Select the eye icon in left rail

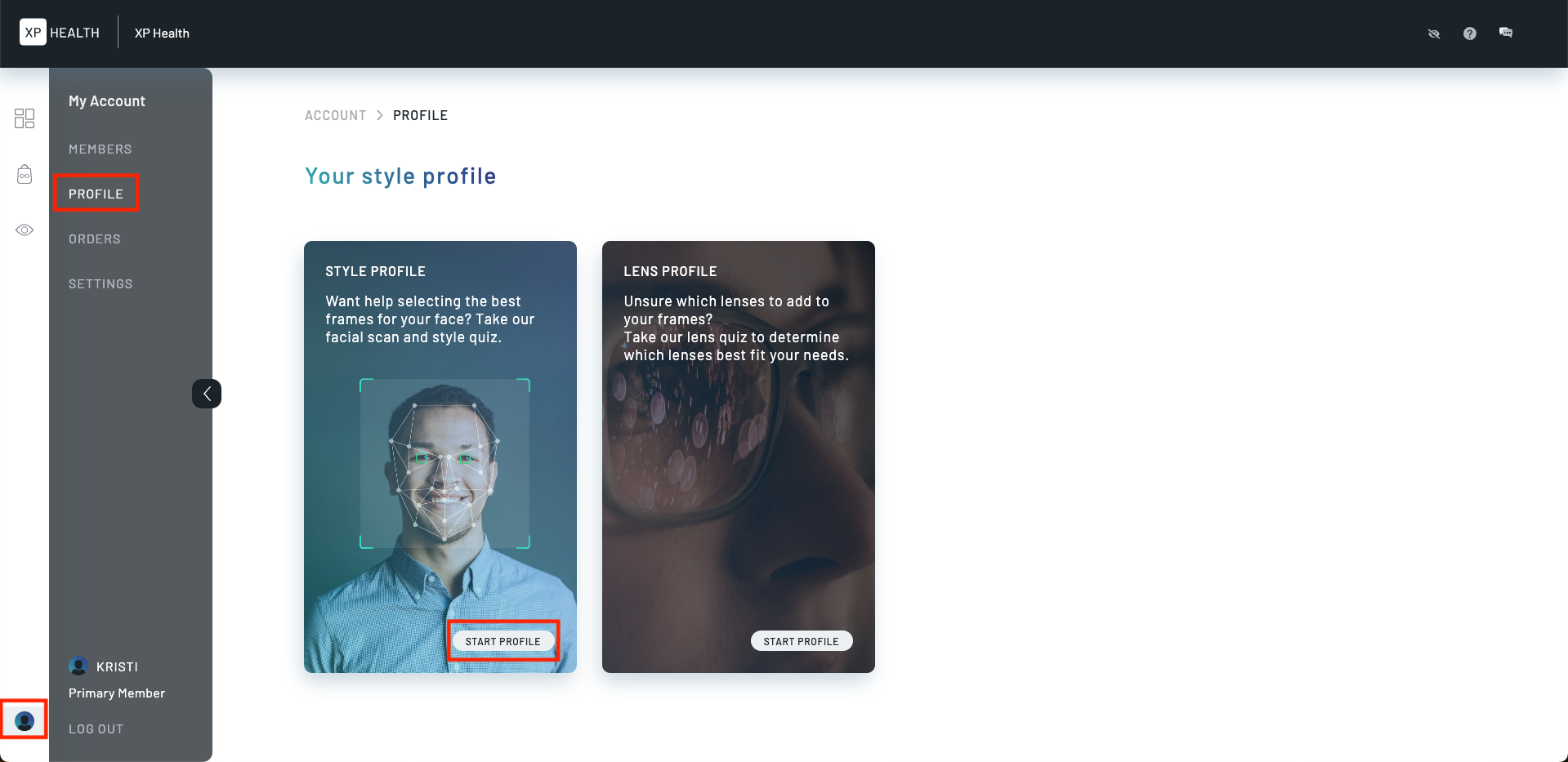[x=25, y=230]
